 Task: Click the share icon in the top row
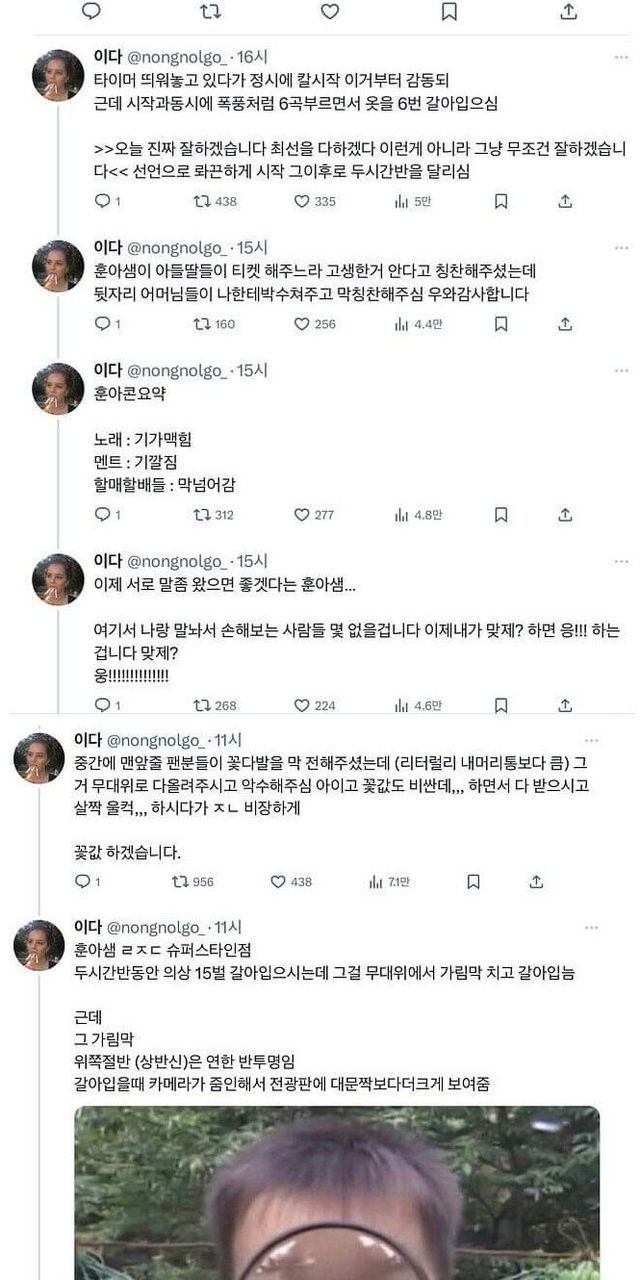[568, 11]
